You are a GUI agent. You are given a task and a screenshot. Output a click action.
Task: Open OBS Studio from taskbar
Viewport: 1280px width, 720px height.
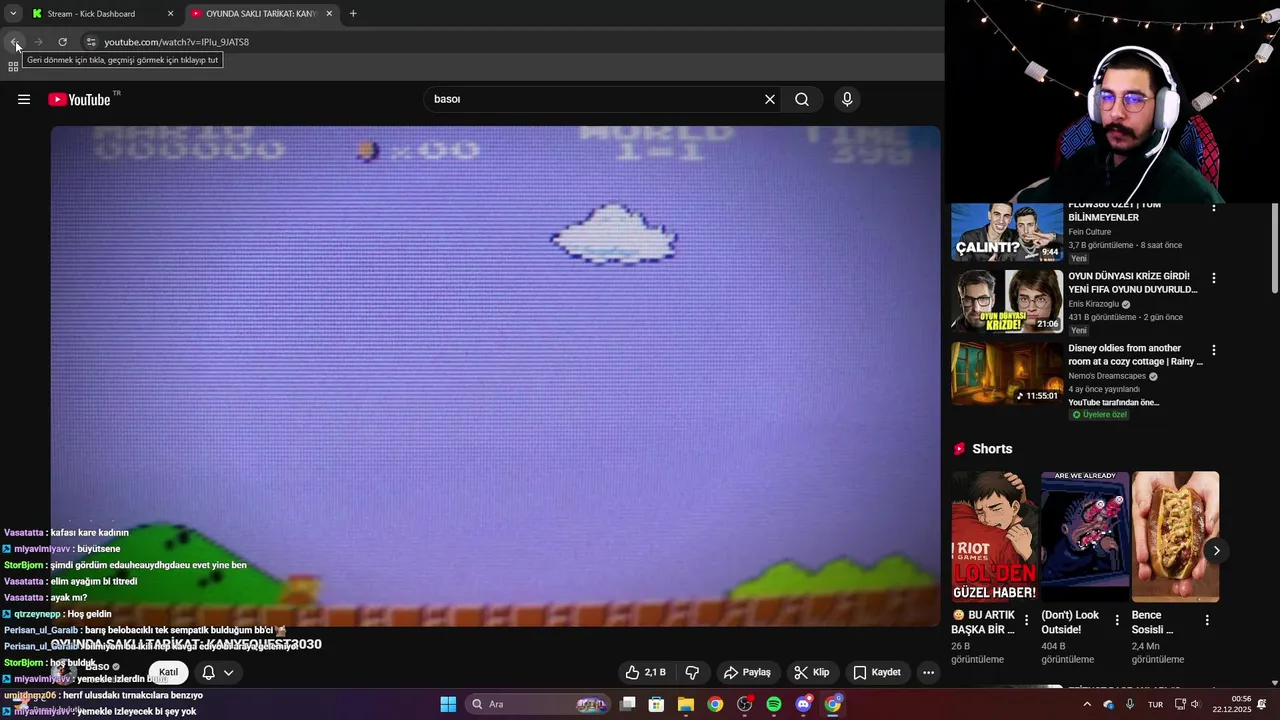pos(744,704)
